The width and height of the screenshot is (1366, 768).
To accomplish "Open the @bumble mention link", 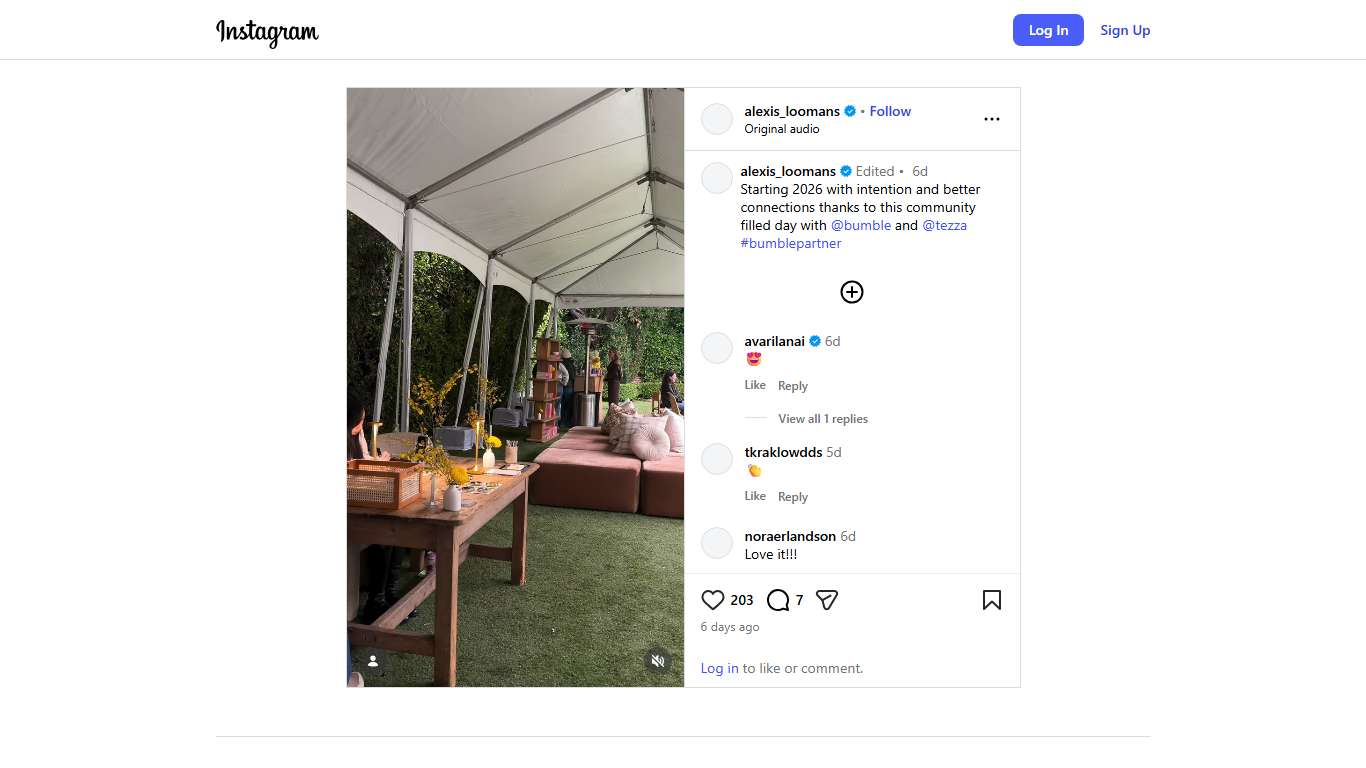I will click(x=860, y=225).
